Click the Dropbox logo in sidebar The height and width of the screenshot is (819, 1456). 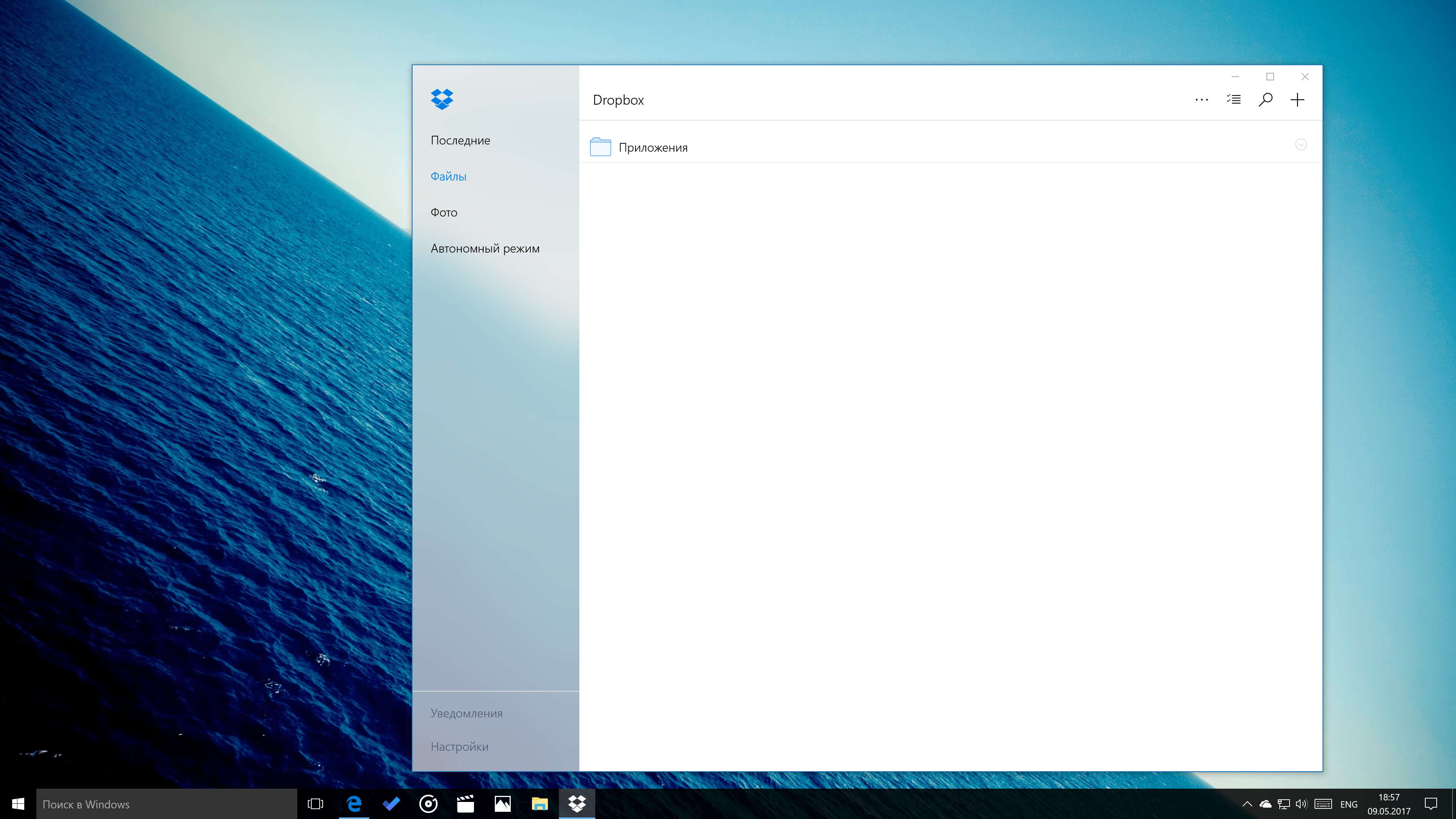coord(441,99)
